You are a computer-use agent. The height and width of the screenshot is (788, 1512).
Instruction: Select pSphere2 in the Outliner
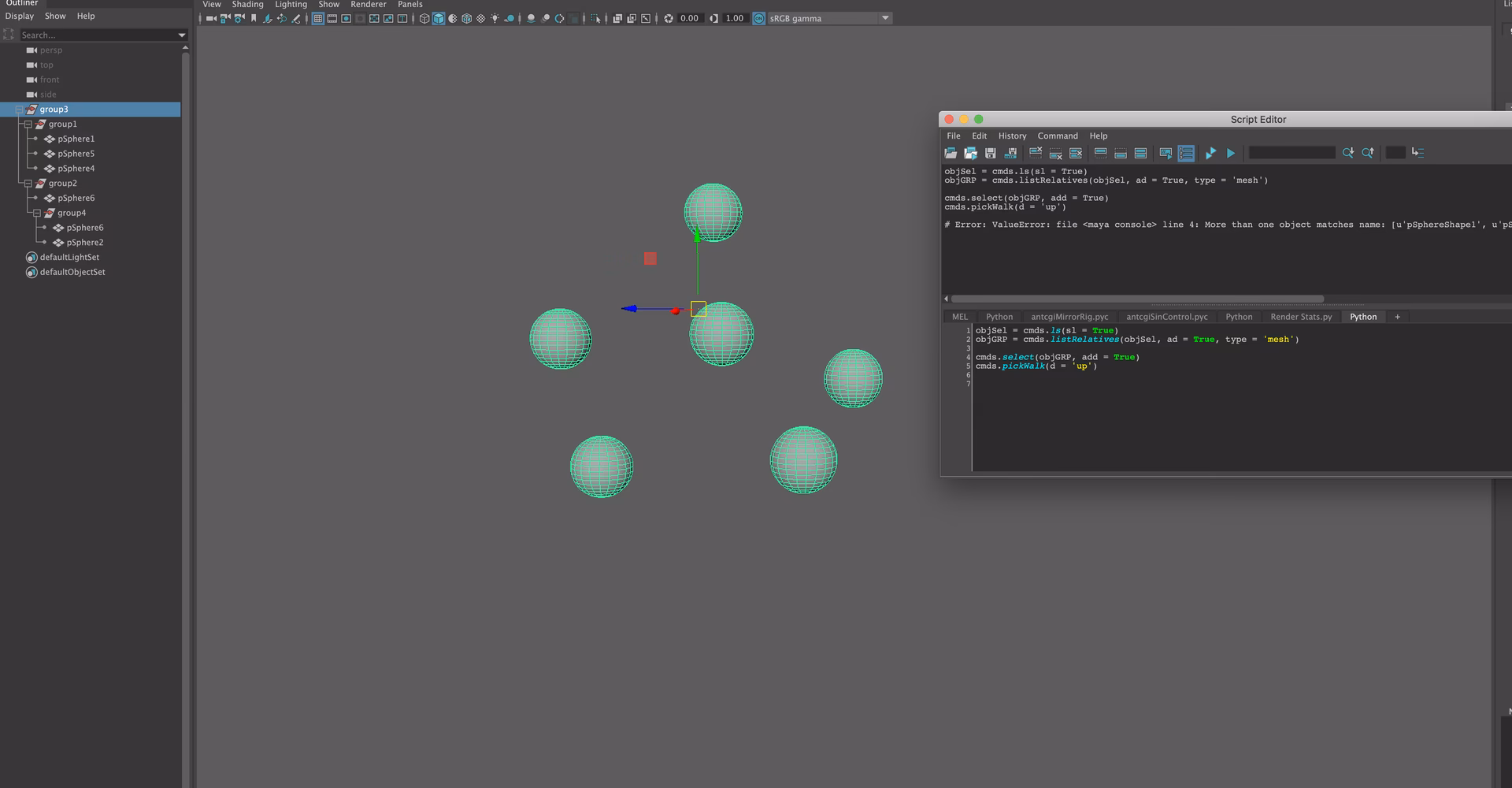point(84,243)
